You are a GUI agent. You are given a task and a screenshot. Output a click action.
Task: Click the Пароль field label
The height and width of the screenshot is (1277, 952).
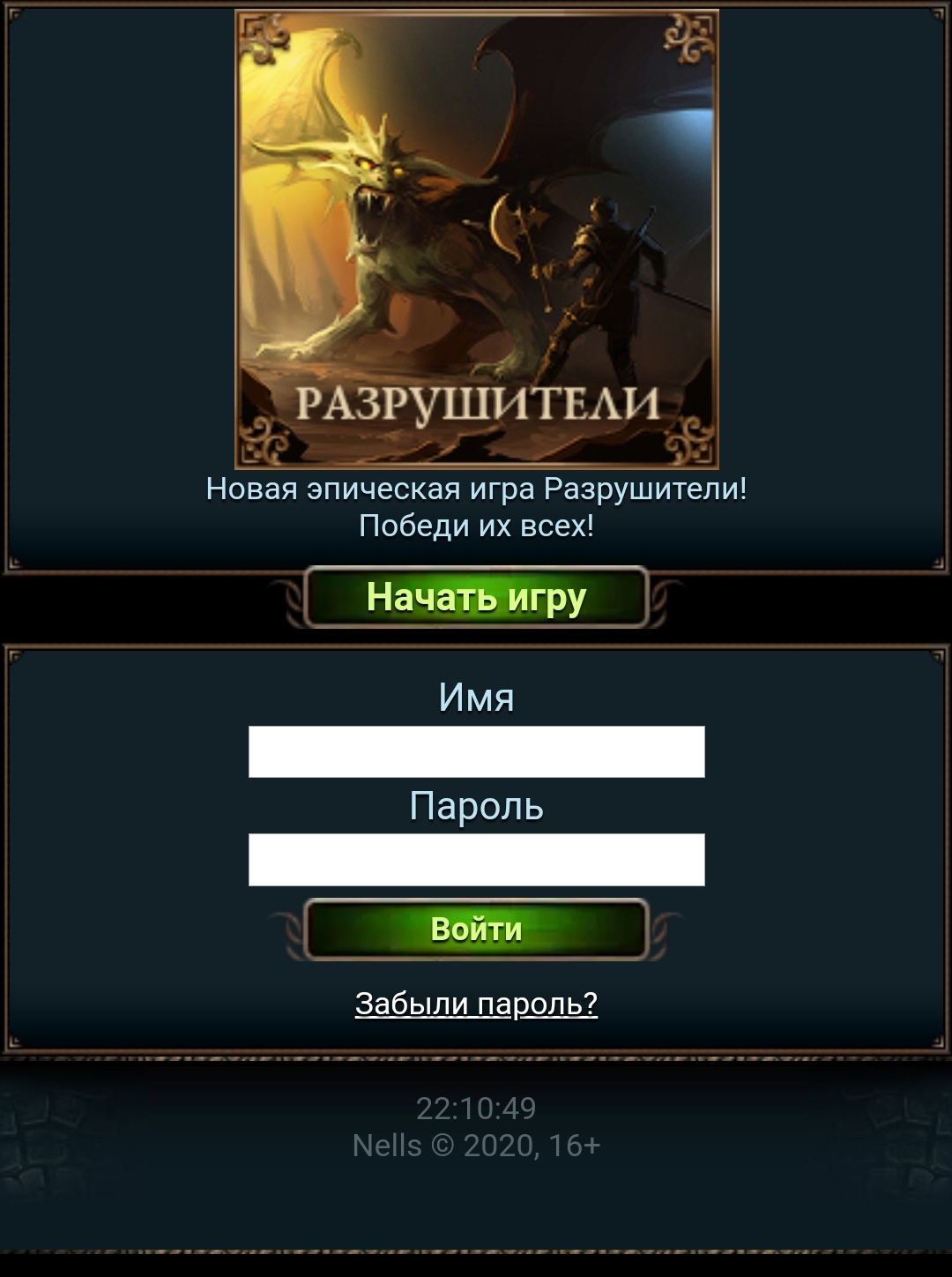(x=476, y=805)
